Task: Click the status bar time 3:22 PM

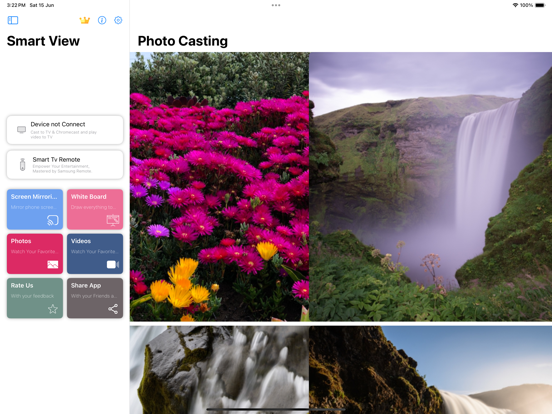Action: [x=16, y=5]
